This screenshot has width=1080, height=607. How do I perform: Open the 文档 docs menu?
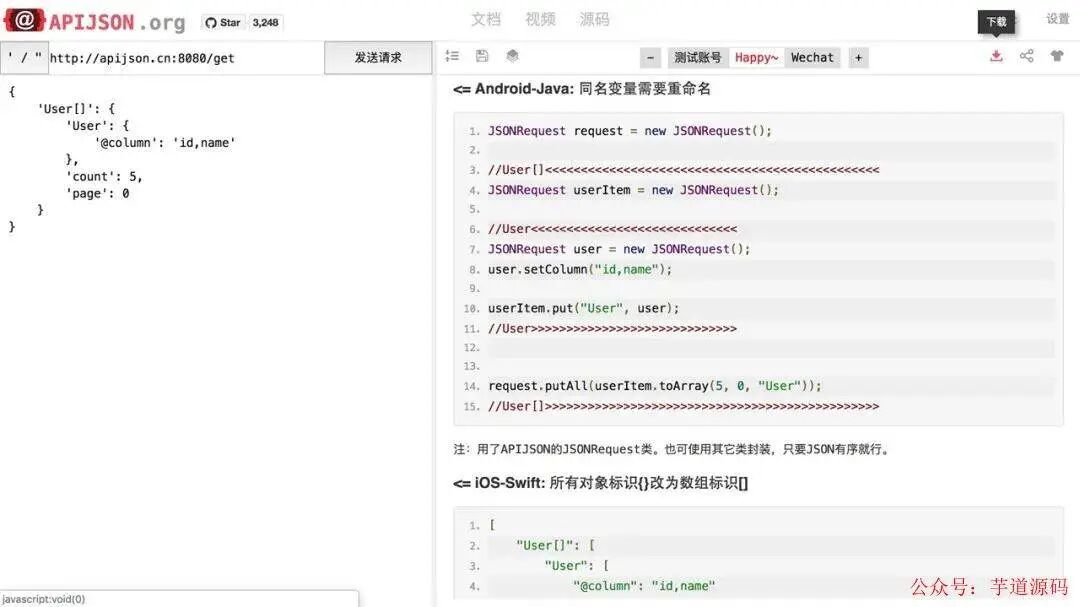point(486,20)
